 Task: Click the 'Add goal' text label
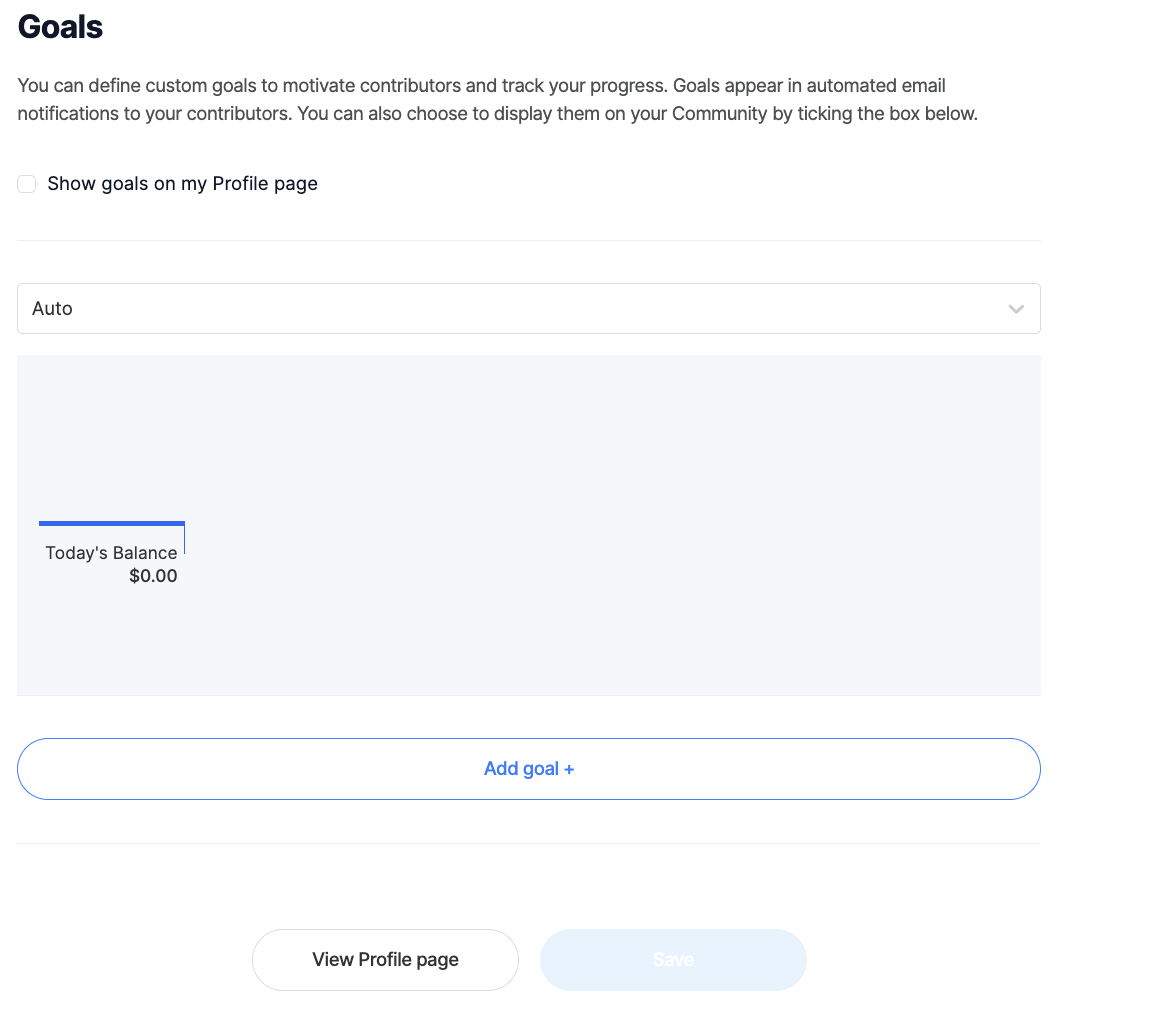(521, 769)
